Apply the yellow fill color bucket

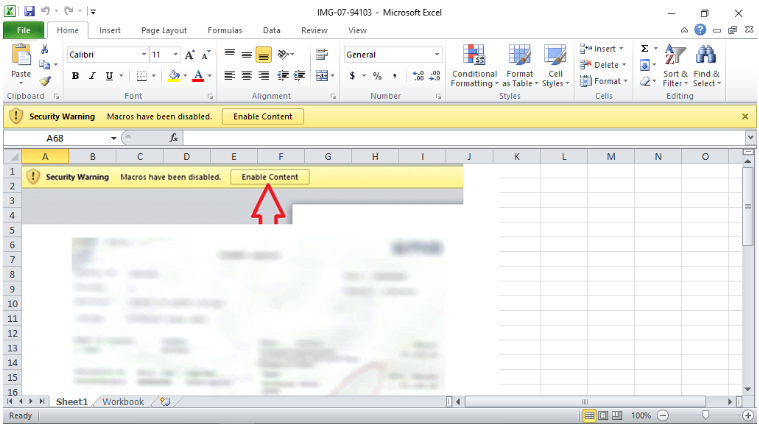click(x=174, y=76)
